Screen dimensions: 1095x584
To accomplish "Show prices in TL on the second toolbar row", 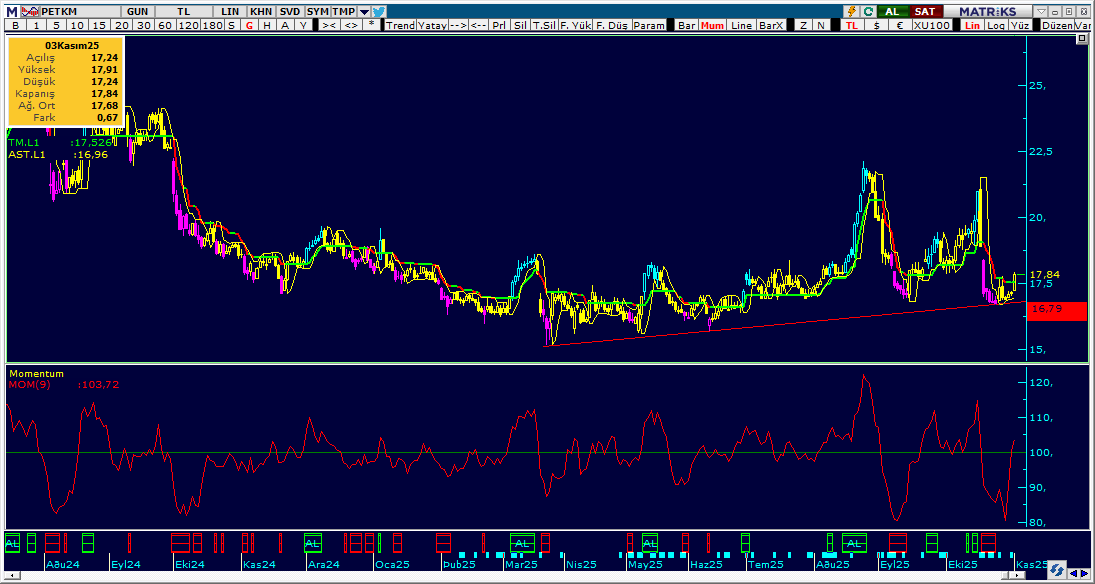I will point(851,24).
